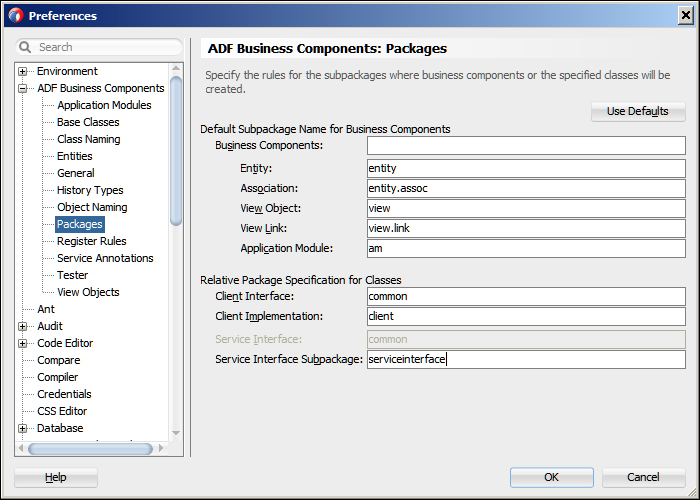This screenshot has width=700, height=500.
Task: Select View Objects tree item
Action: pos(88,292)
